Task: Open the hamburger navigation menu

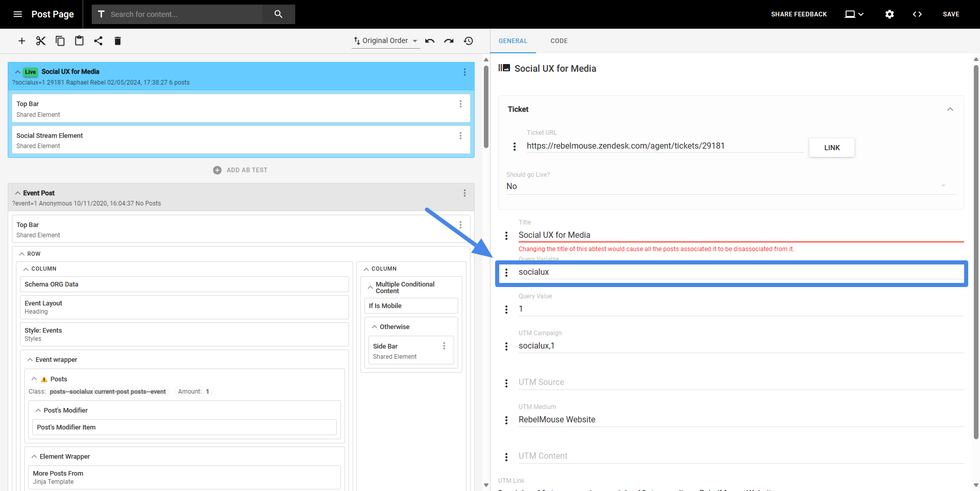Action: coord(17,14)
